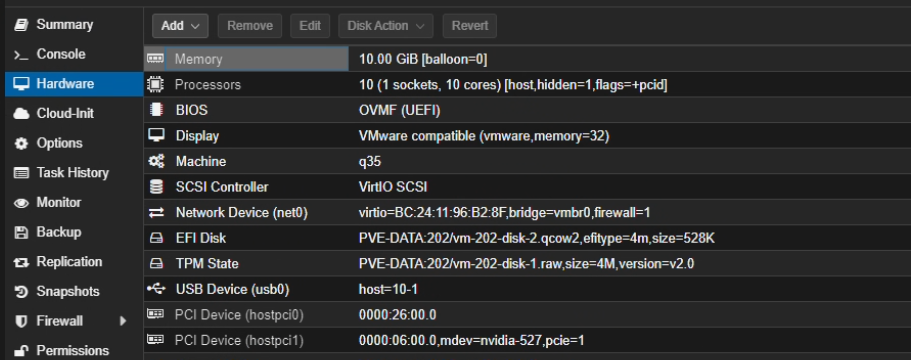Screen dimensions: 911x360
Task: Click the Cloud-Init cloud icon
Action: [x=21, y=114]
